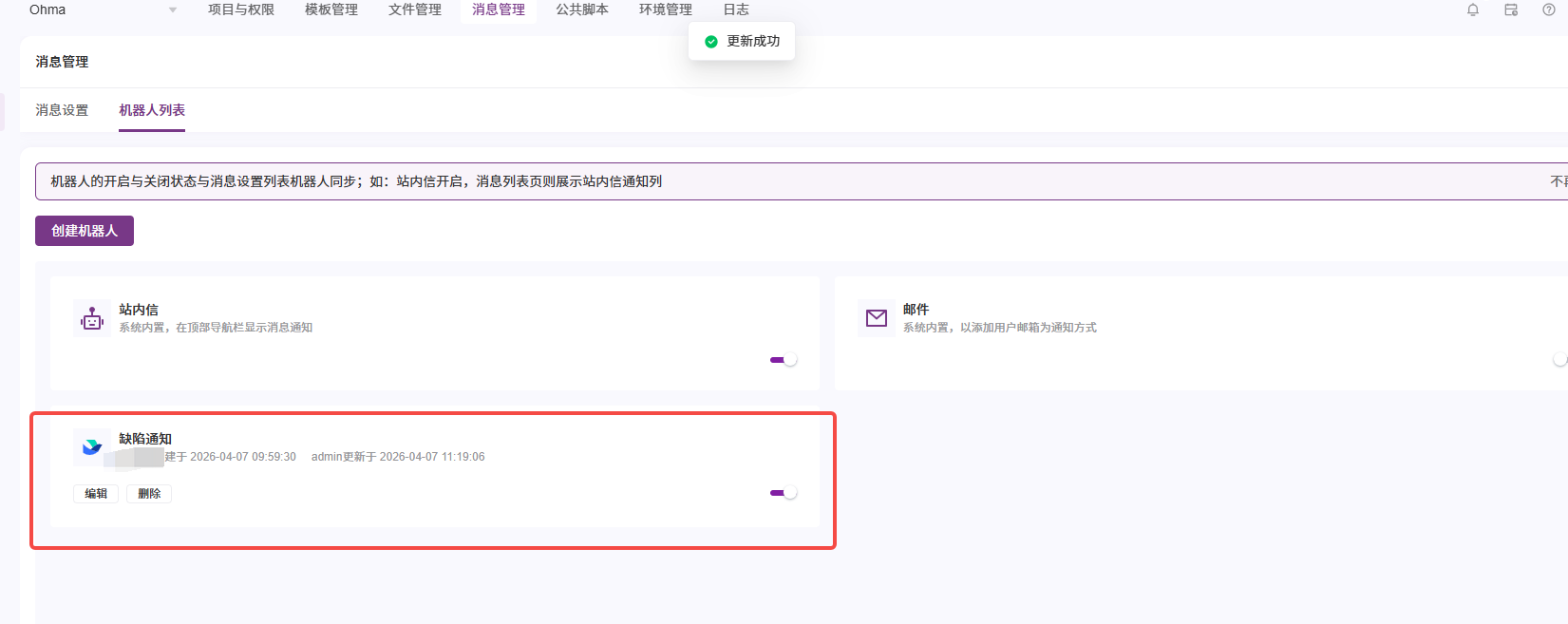Open the calendar task icon in header
The width and height of the screenshot is (1568, 624).
point(1510,9)
